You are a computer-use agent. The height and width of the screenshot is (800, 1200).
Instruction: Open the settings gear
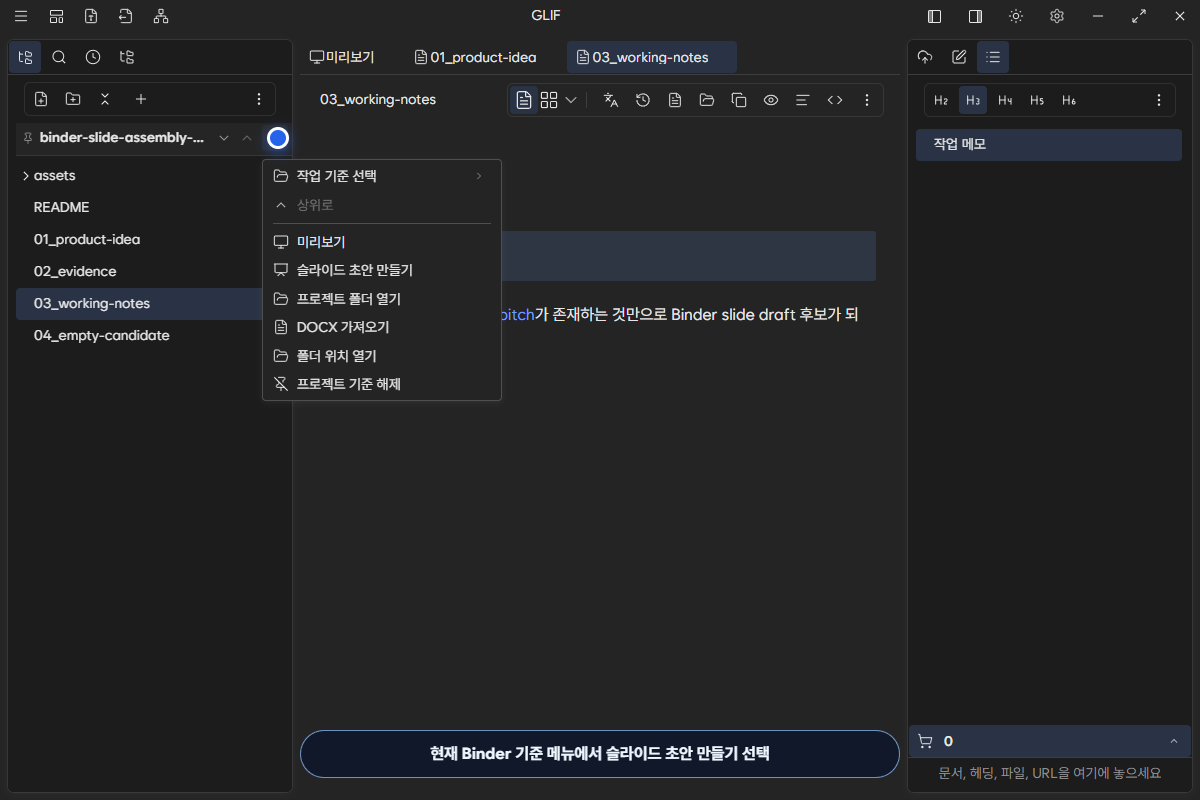1057,16
